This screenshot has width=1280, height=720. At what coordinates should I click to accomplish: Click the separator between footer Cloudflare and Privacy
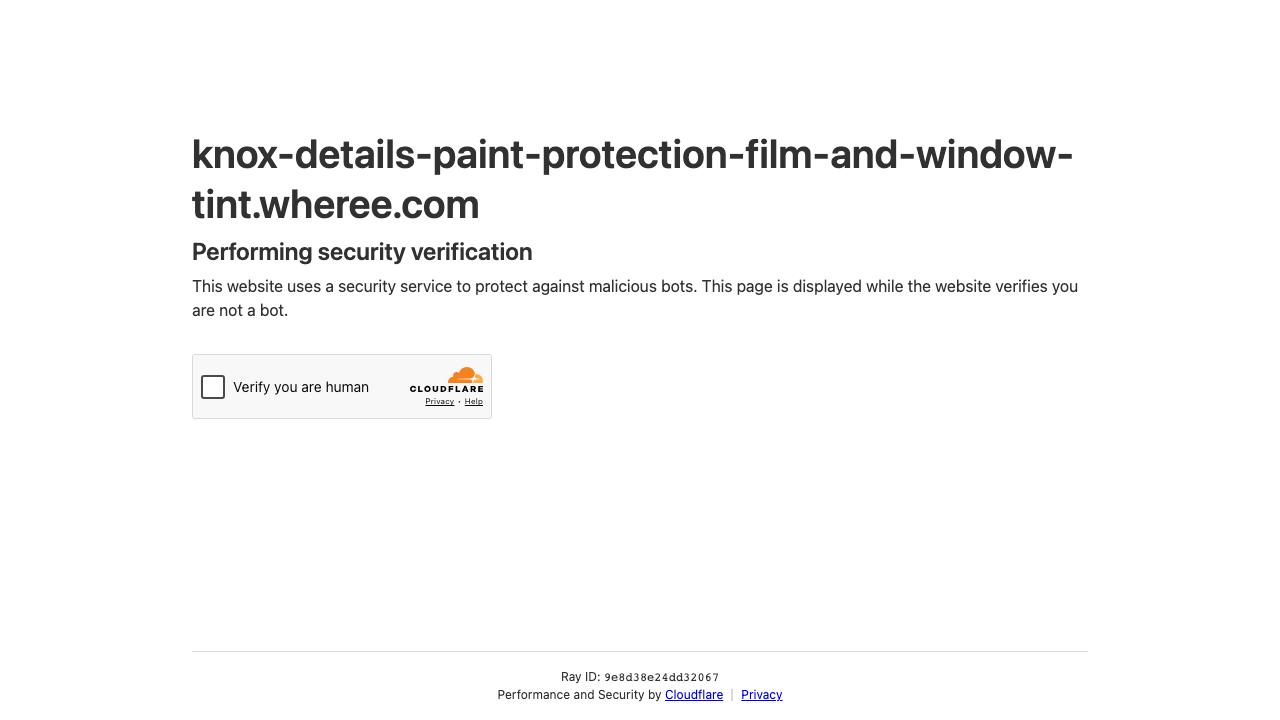point(732,695)
